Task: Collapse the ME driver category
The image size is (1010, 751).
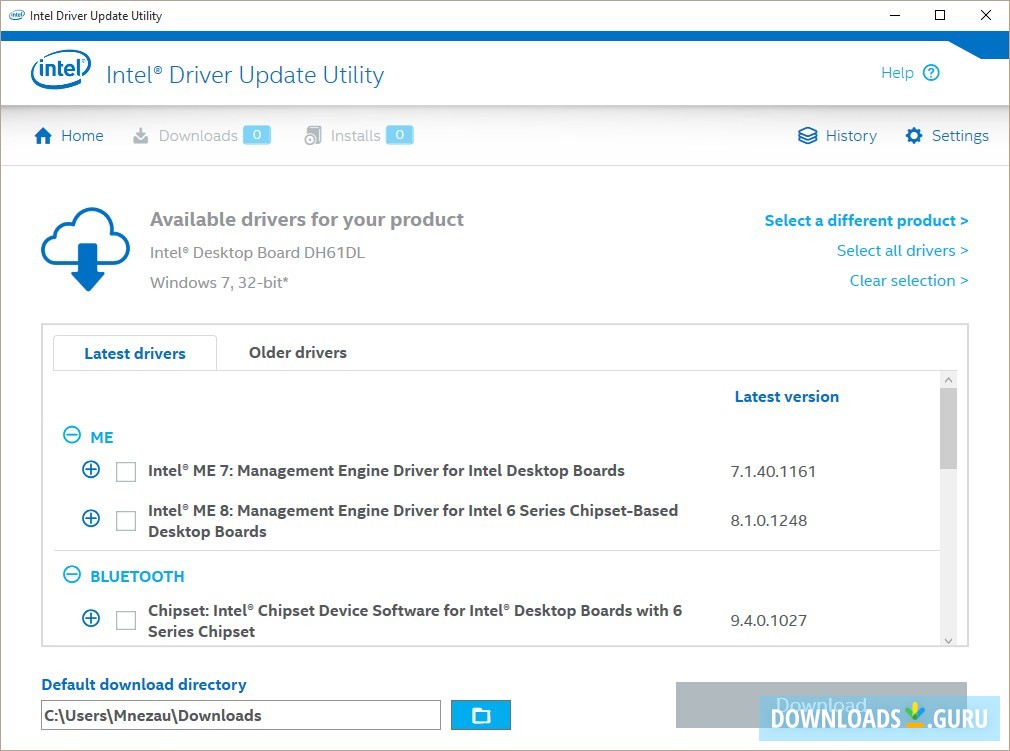Action: (72, 434)
